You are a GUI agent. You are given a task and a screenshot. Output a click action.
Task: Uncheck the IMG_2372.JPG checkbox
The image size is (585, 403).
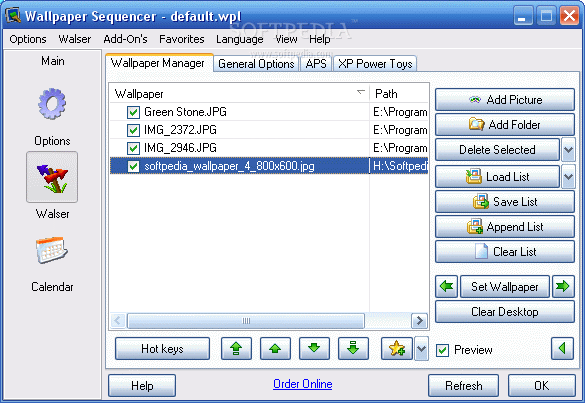coord(133,130)
